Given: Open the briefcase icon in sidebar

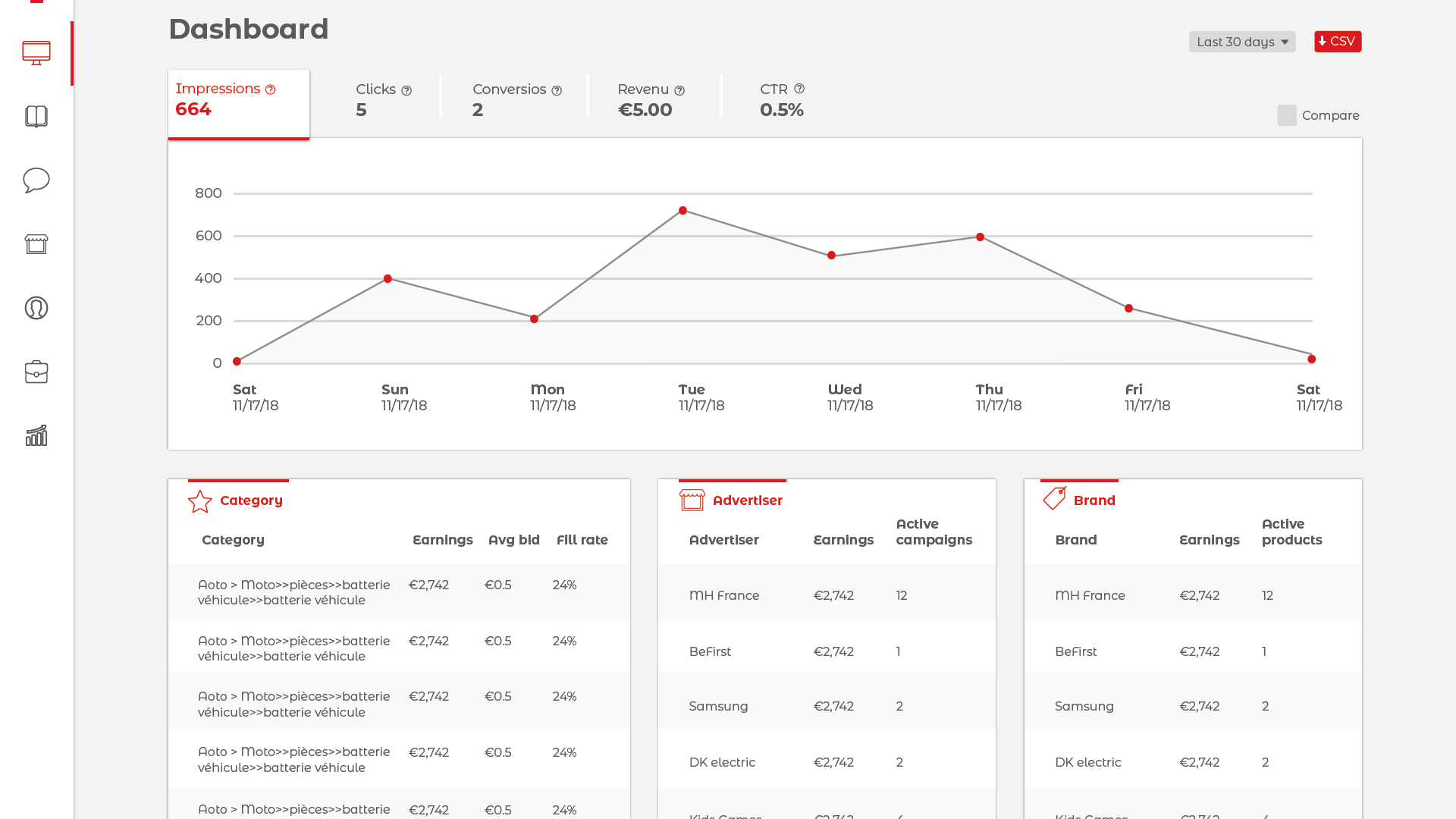Looking at the screenshot, I should 36,372.
